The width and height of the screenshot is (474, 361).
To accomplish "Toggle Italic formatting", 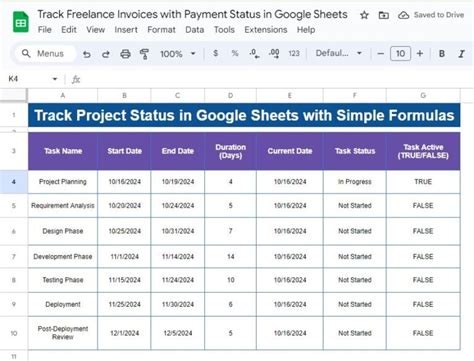I will click(x=461, y=54).
